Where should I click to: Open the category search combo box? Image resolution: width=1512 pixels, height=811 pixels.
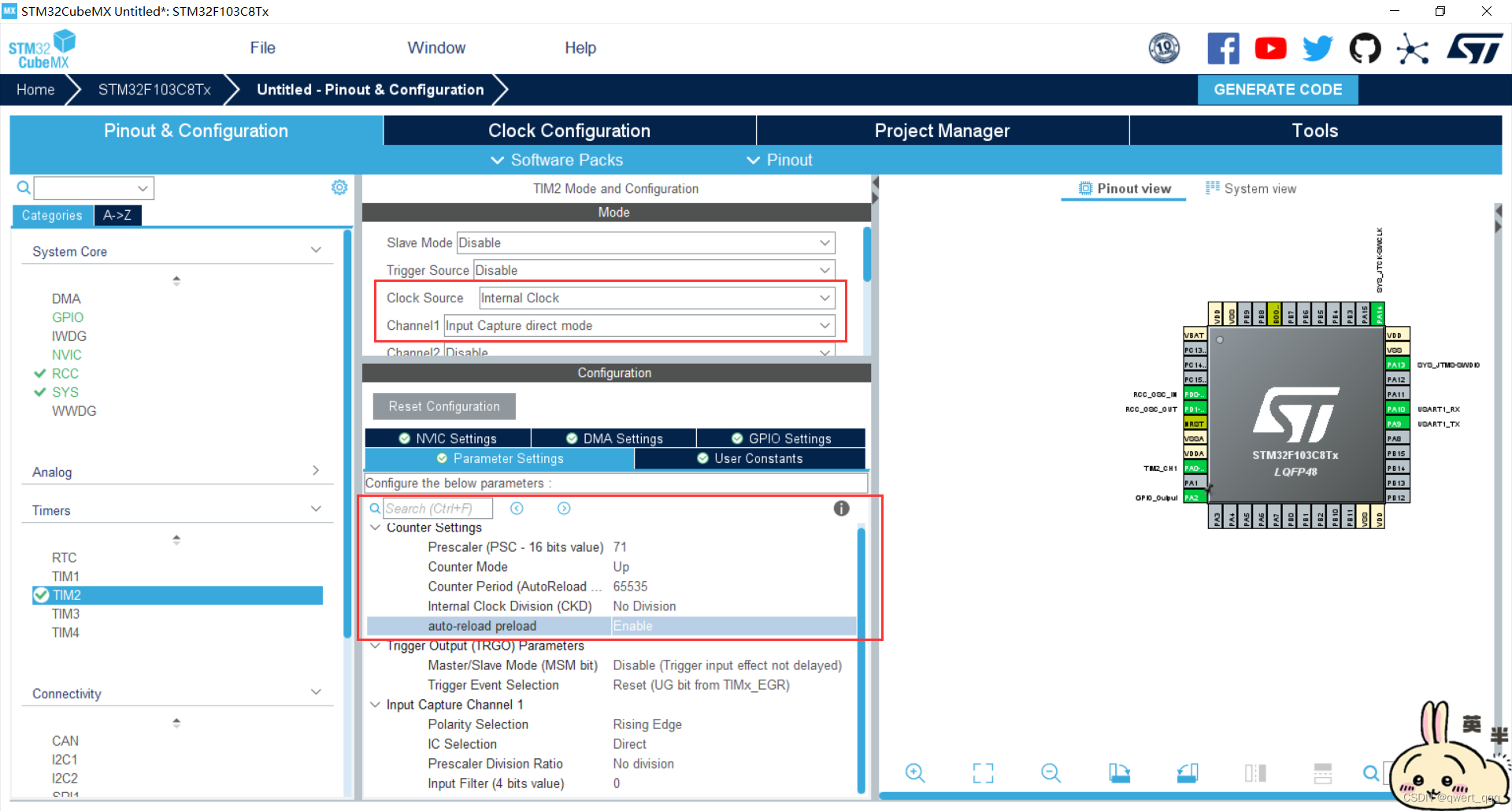94,187
